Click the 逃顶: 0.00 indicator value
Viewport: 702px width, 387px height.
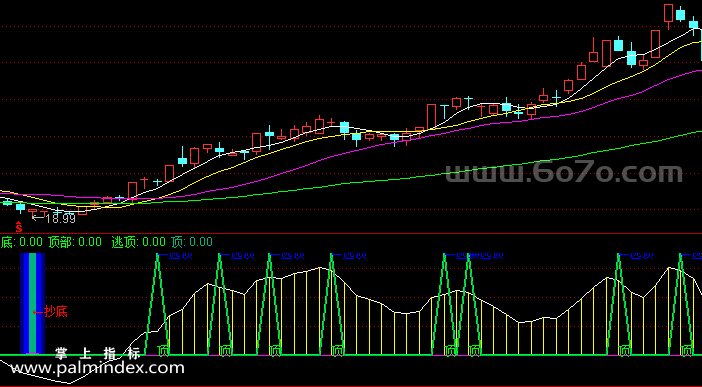tap(138, 242)
